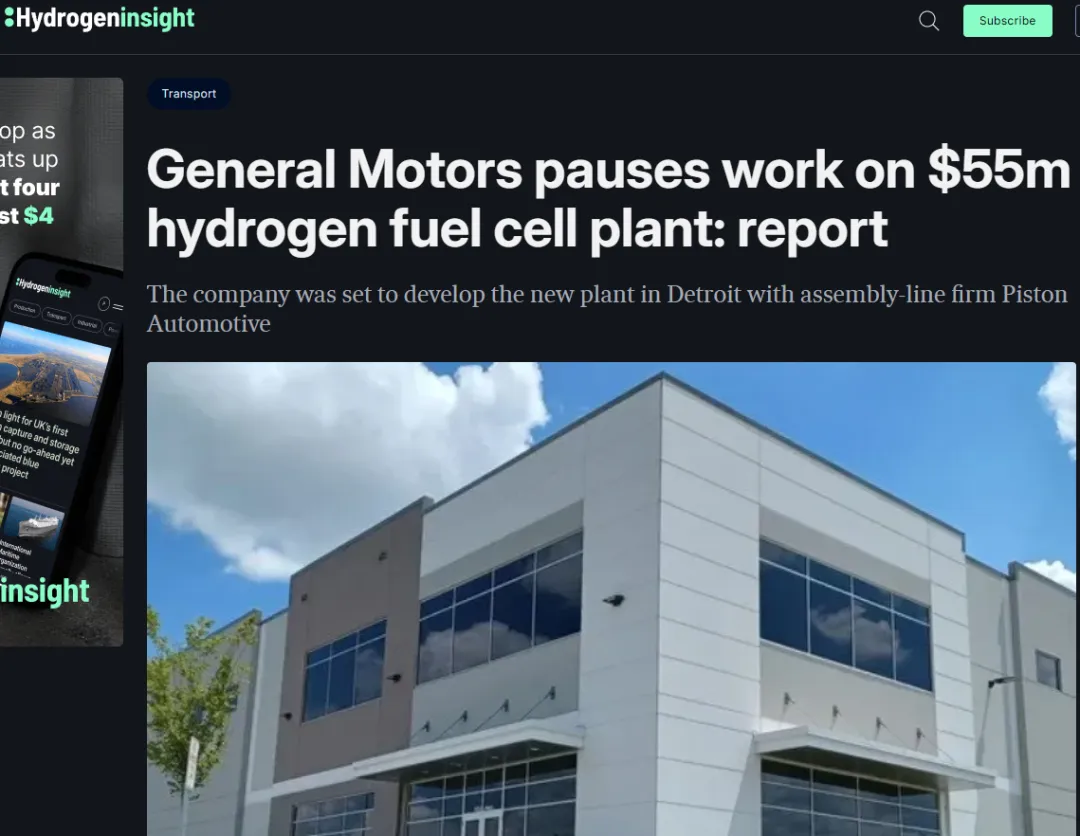Click the Production pill on ad phone
1080x836 pixels.
coord(25,309)
